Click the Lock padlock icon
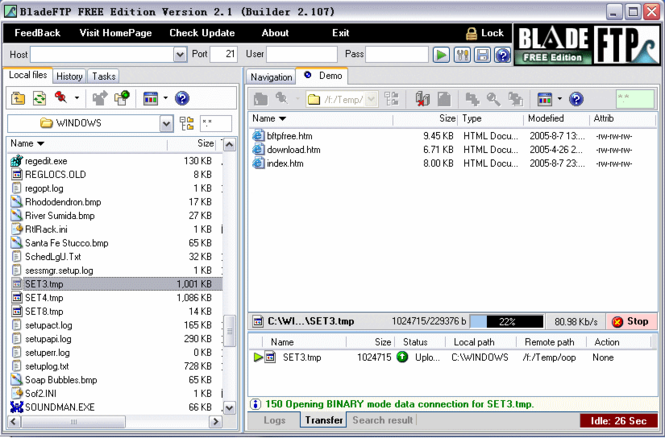The height and width of the screenshot is (438, 665). pyautogui.click(x=471, y=33)
